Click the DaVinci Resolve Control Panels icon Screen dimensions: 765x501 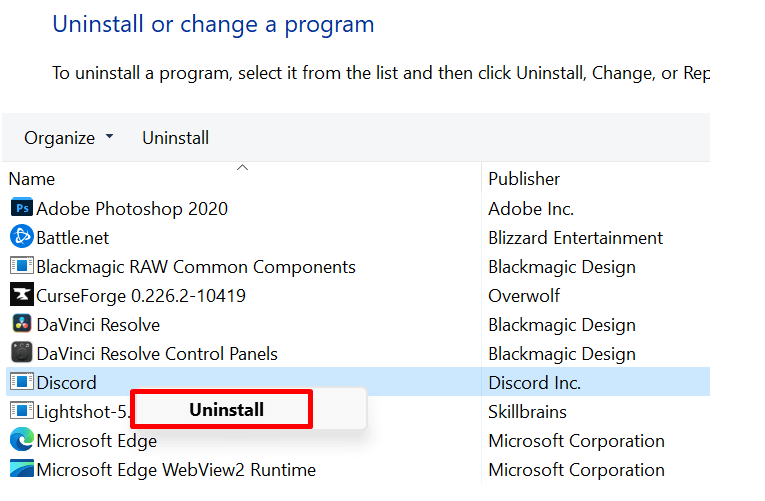[21, 354]
